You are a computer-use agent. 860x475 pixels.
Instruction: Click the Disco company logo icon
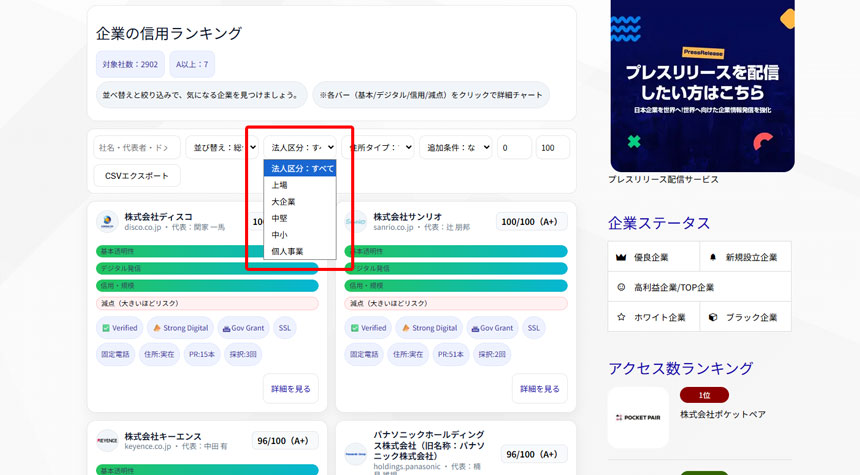[107, 222]
